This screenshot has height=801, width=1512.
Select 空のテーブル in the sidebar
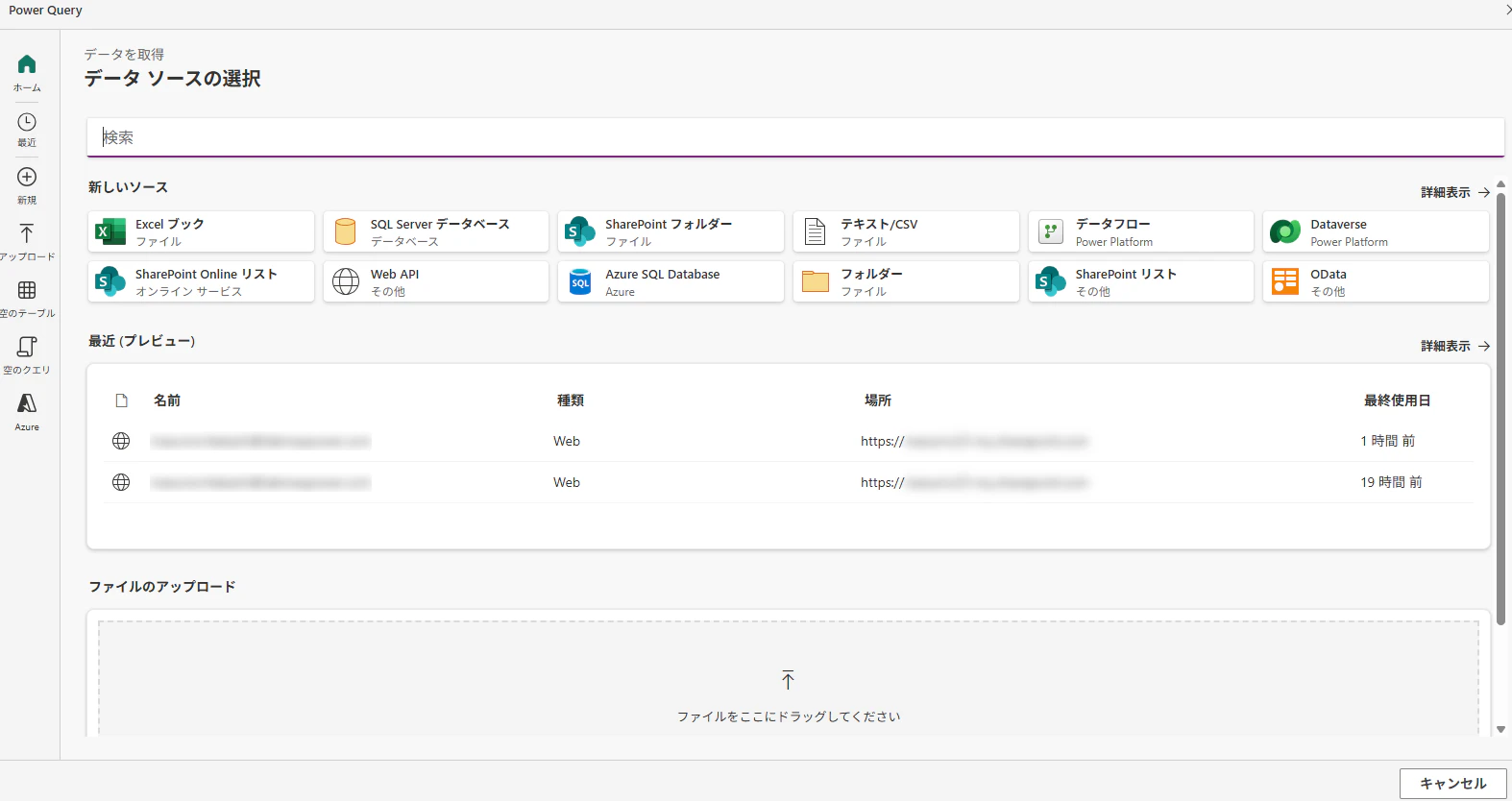27,299
